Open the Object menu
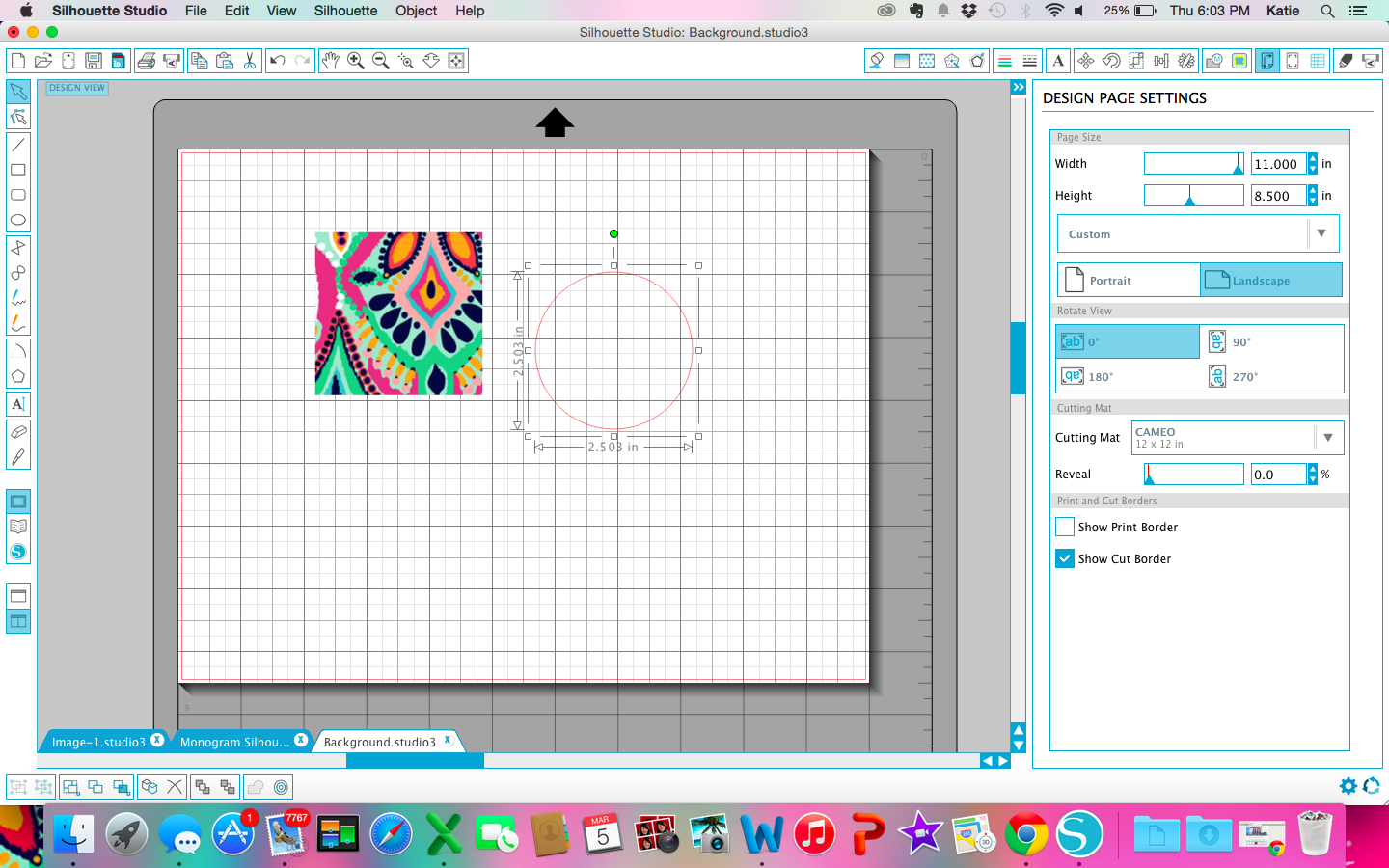The width and height of the screenshot is (1389, 868). click(x=417, y=11)
